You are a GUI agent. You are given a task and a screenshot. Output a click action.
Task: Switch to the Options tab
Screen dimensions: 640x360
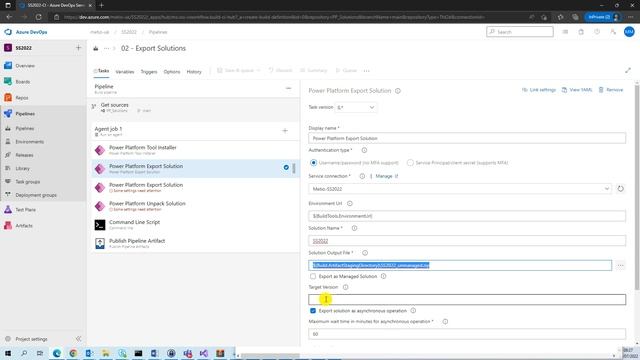coord(172,71)
